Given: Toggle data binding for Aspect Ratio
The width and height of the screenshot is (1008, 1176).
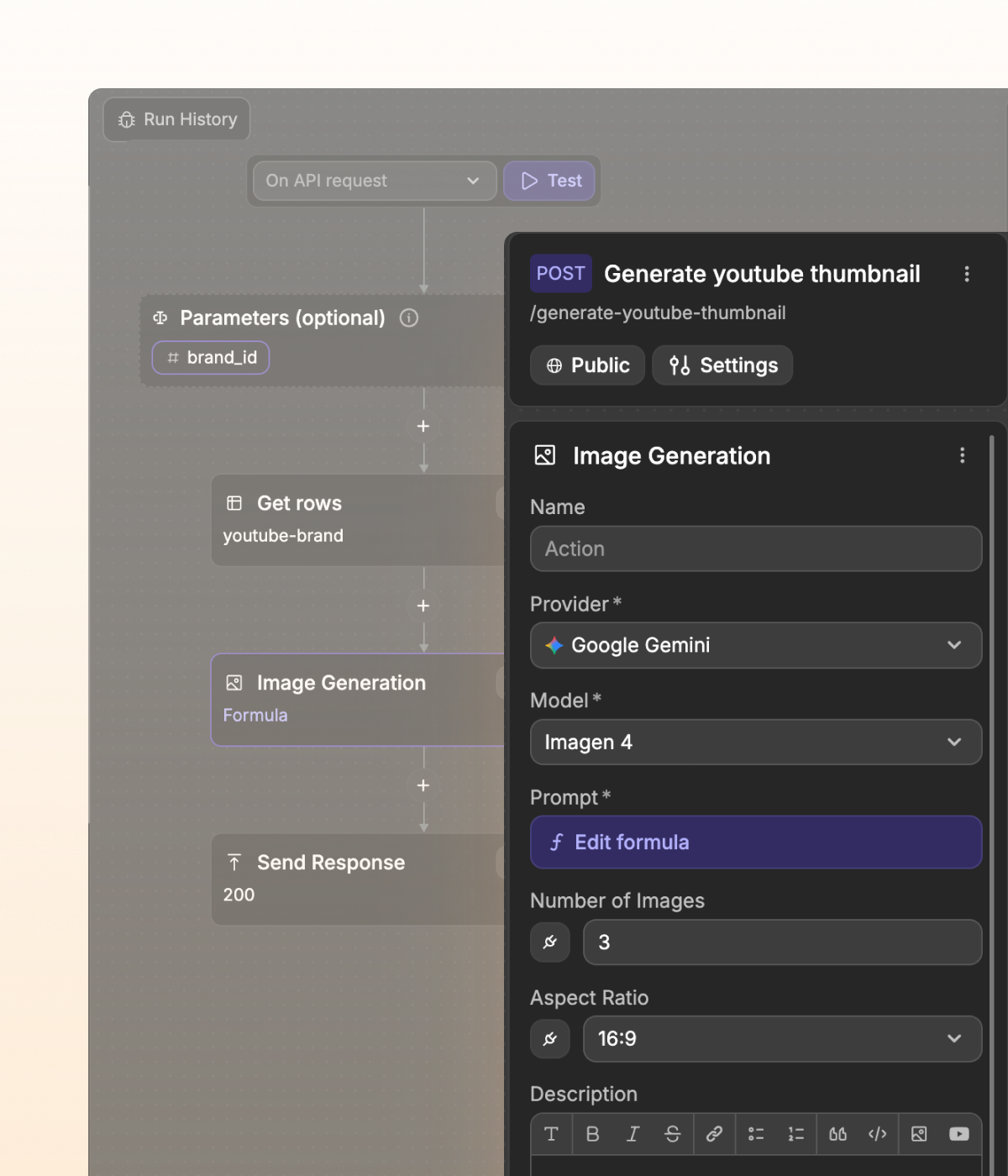Looking at the screenshot, I should tap(550, 1039).
